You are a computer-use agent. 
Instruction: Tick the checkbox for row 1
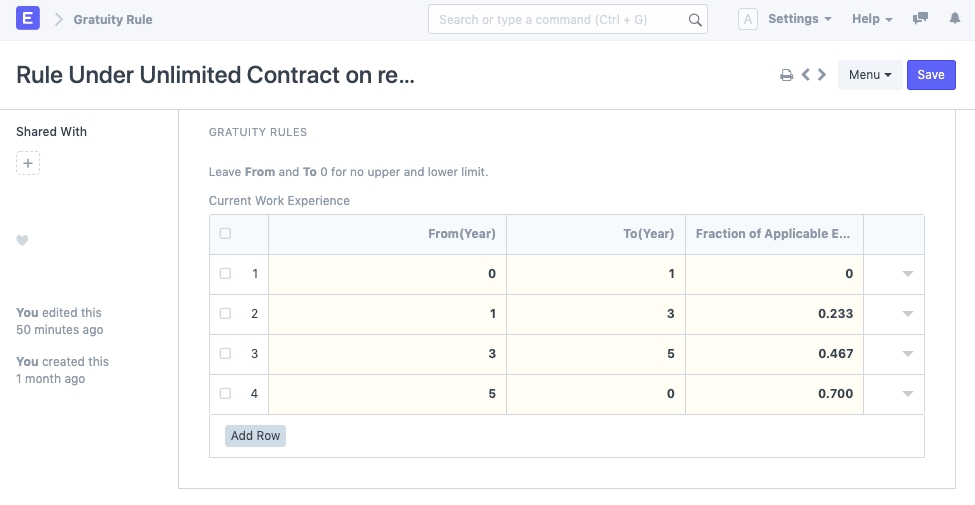coord(225,274)
